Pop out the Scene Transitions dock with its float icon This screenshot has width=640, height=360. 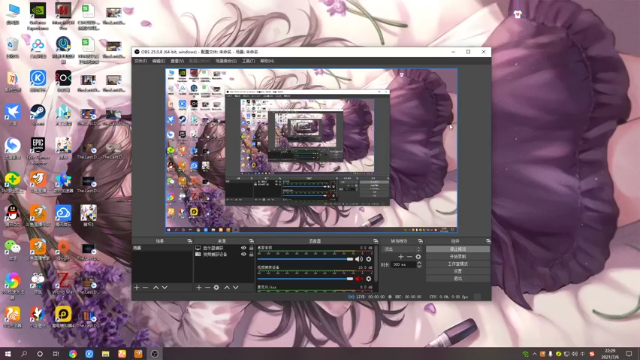pos(420,241)
